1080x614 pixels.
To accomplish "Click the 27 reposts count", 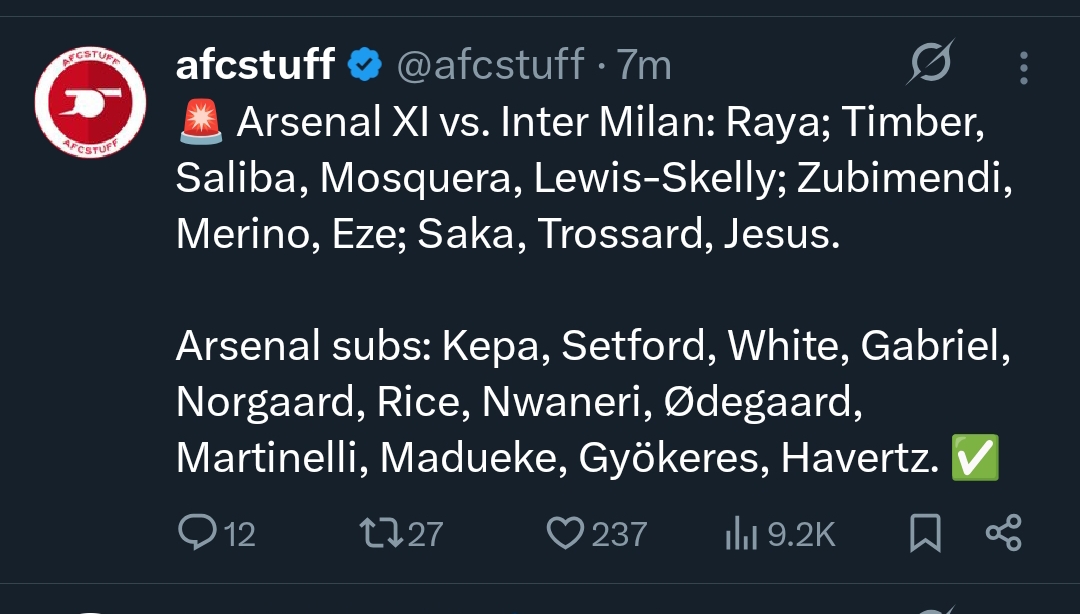I will [425, 534].
